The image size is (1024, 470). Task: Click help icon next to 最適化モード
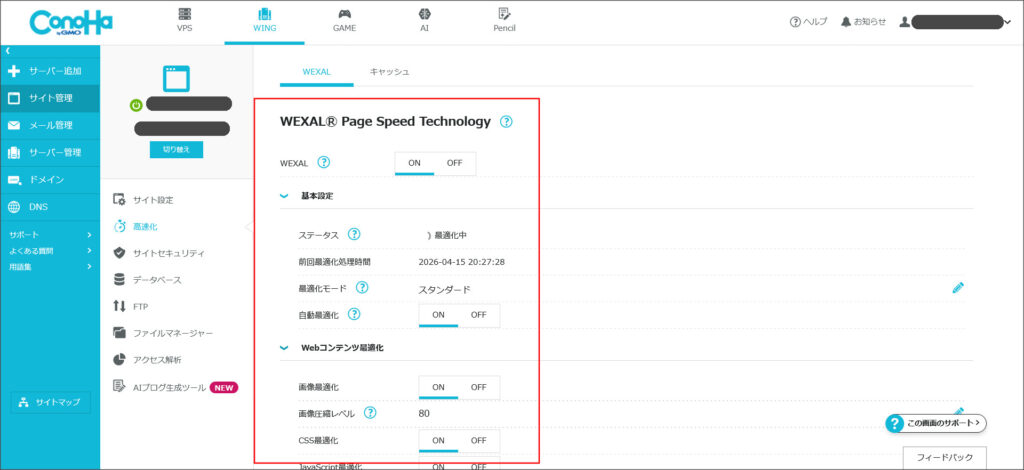[362, 288]
